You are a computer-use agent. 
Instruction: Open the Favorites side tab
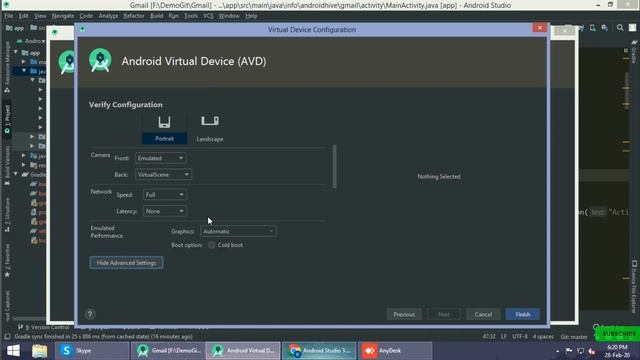(7, 260)
